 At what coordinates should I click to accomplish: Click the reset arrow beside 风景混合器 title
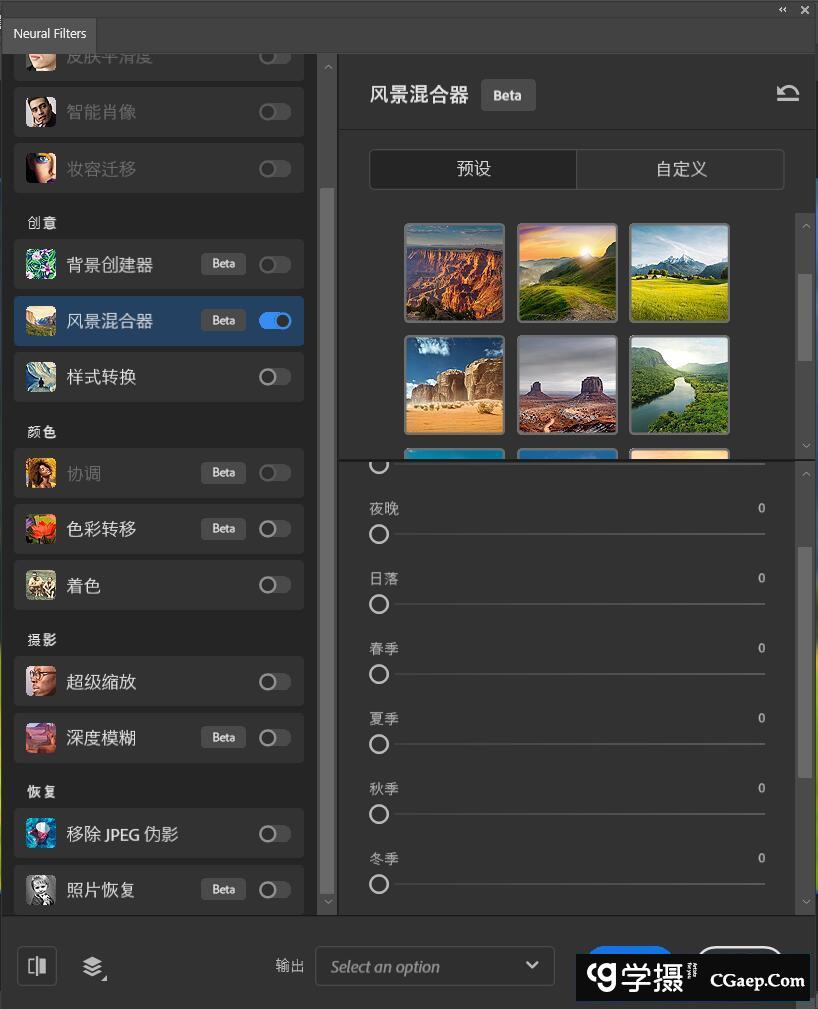click(x=788, y=92)
